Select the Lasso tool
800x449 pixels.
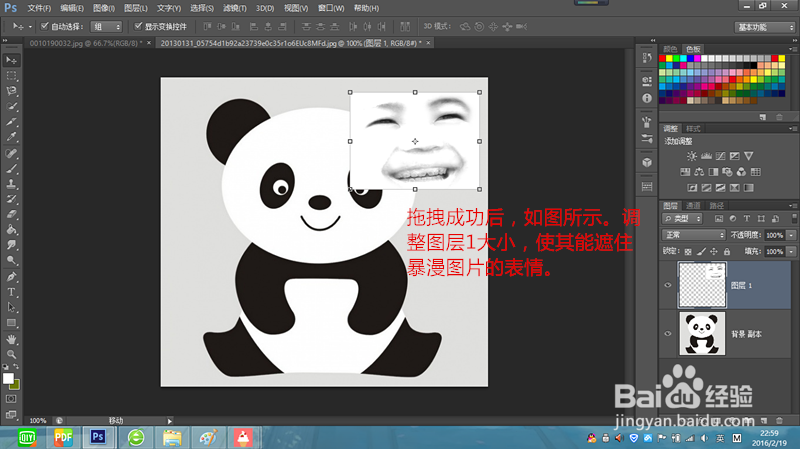coord(11,91)
